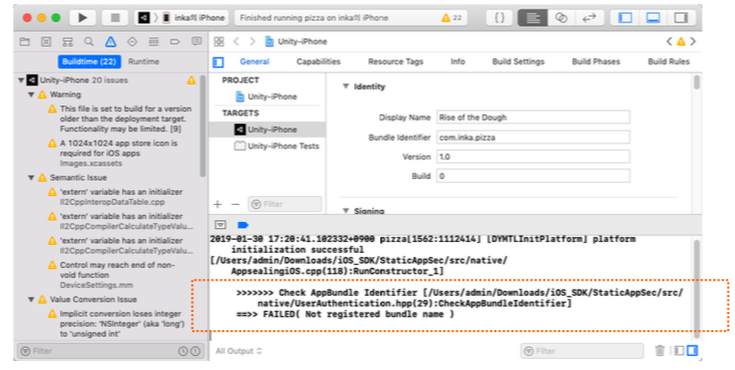Select the Runtime issues button

pyautogui.click(x=143, y=61)
